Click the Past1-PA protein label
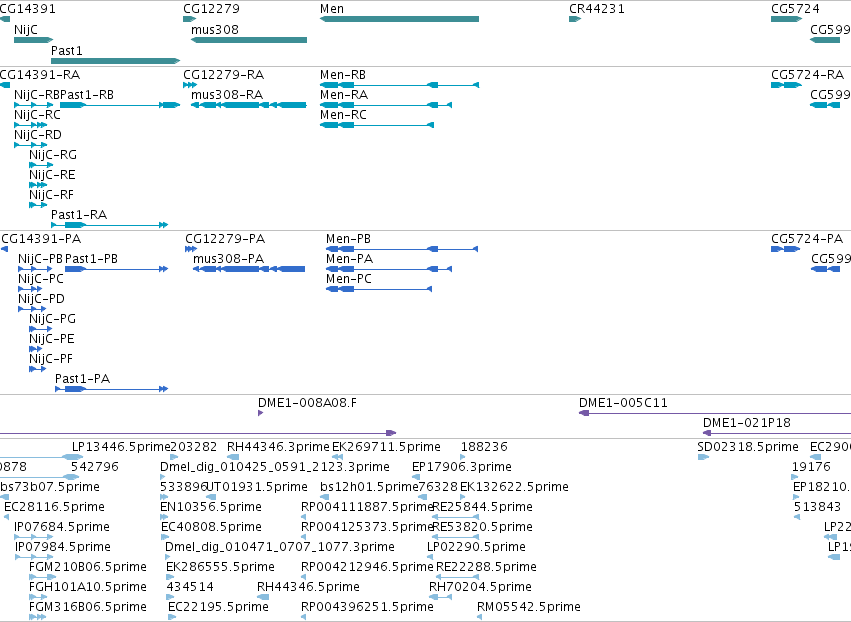 [x=82, y=379]
